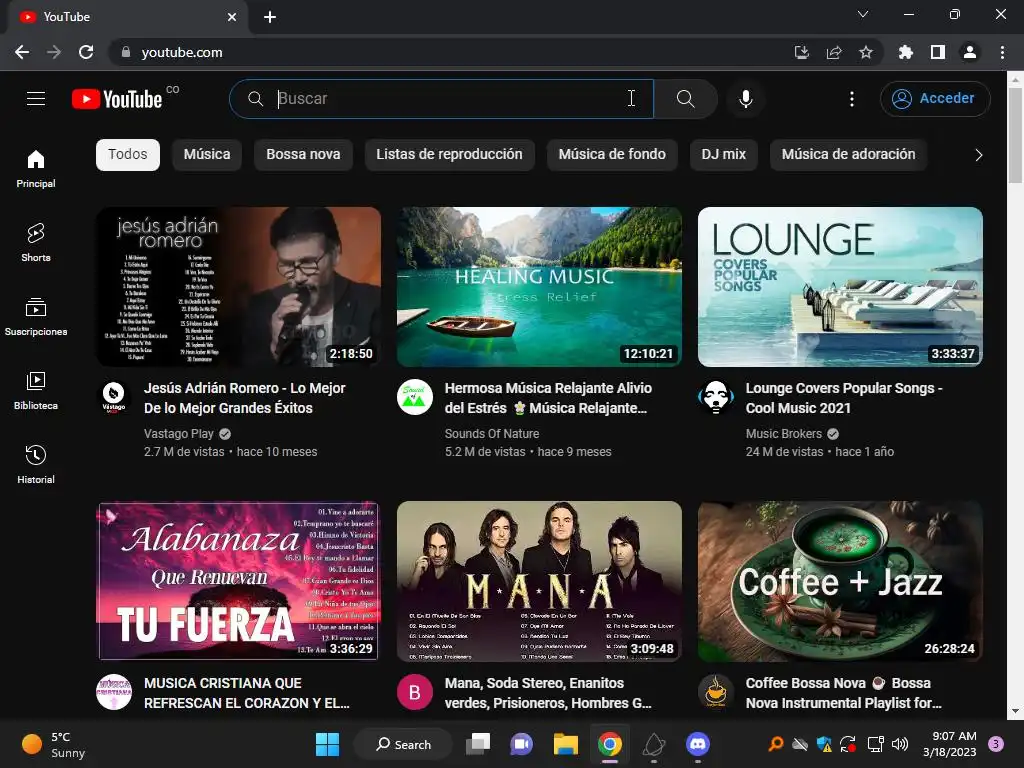Reload the YouTube page
The width and height of the screenshot is (1024, 768).
(86, 52)
